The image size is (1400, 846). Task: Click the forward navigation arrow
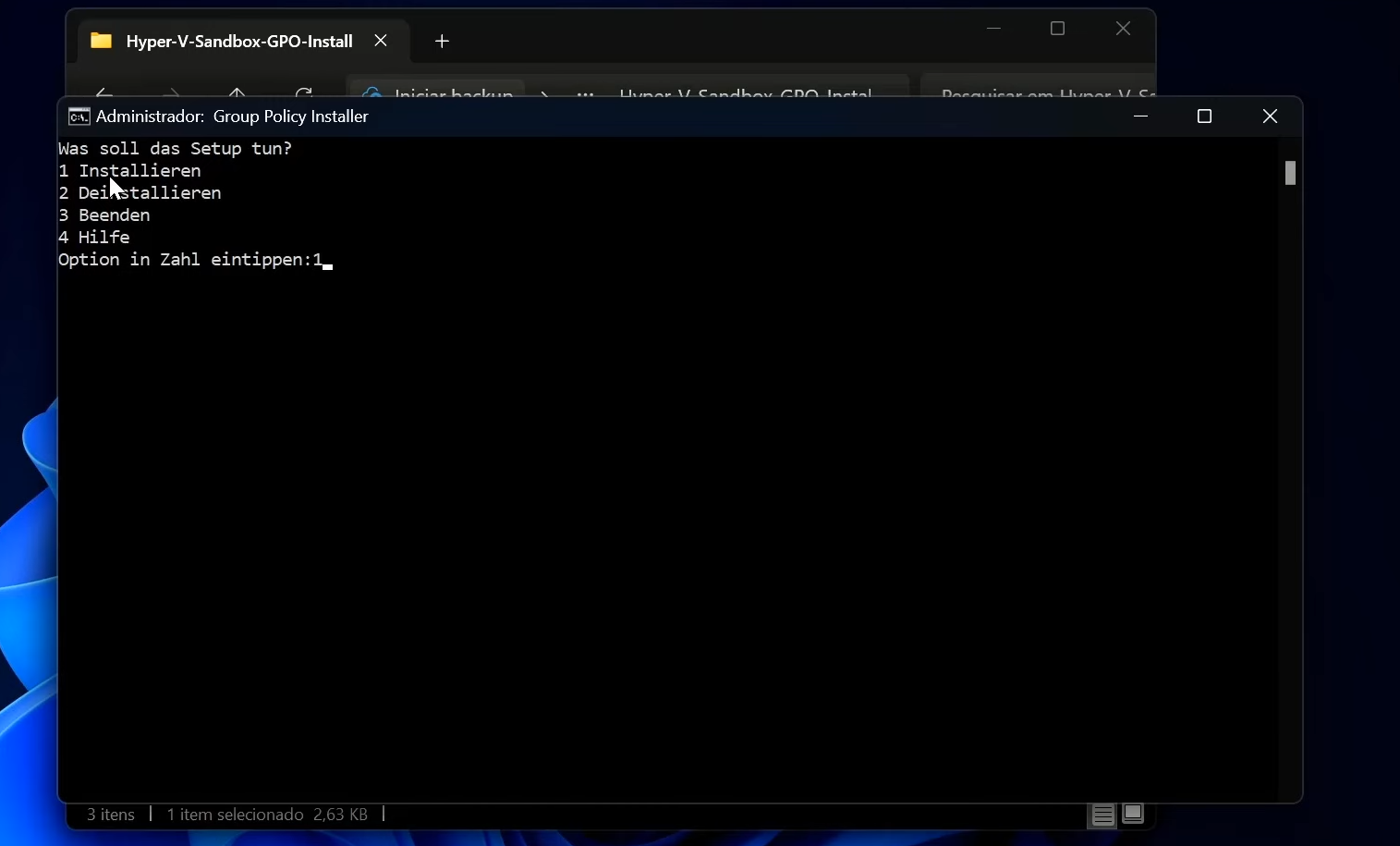(171, 95)
